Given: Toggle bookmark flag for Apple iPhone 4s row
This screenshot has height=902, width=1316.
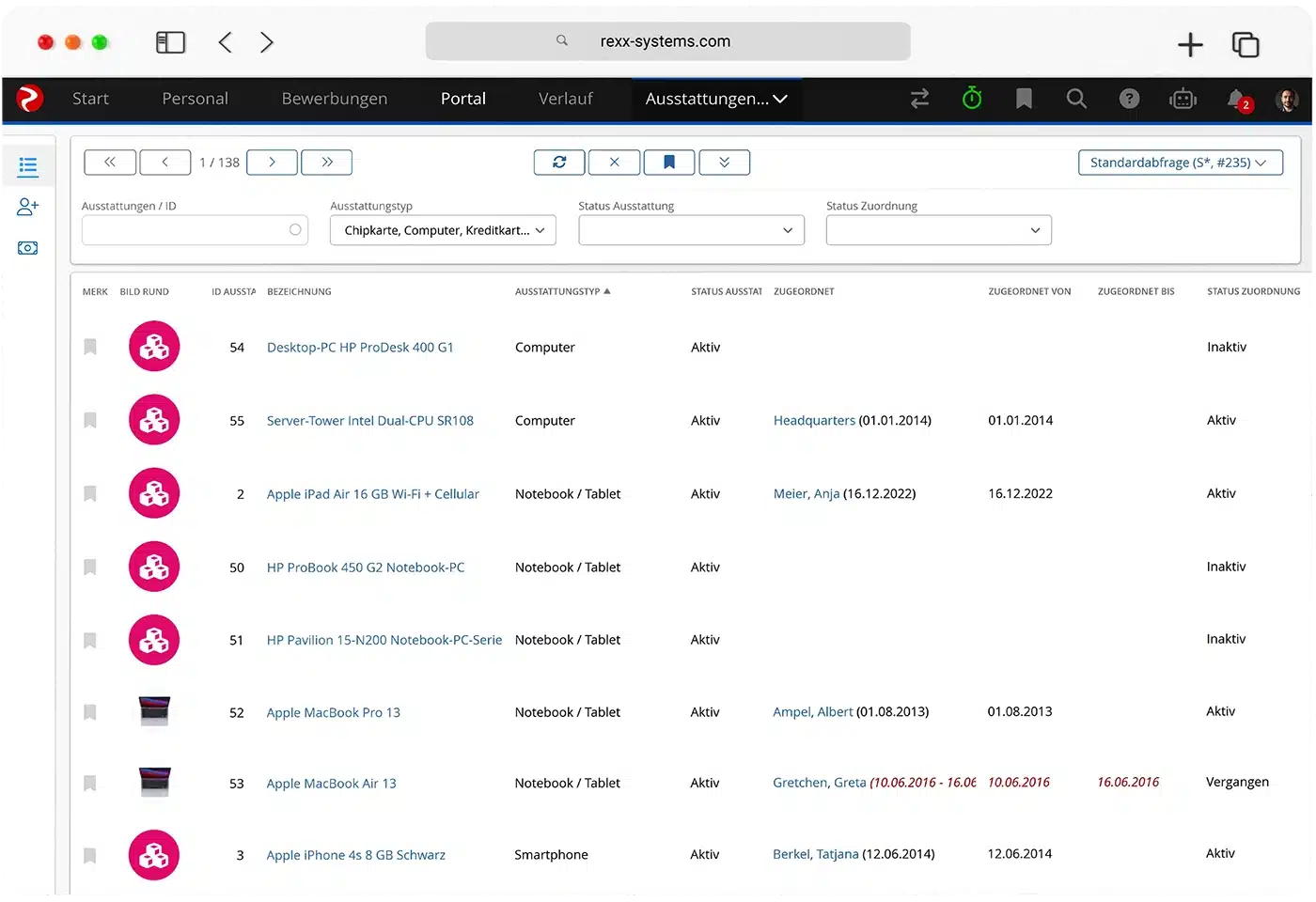Looking at the screenshot, I should [x=90, y=855].
